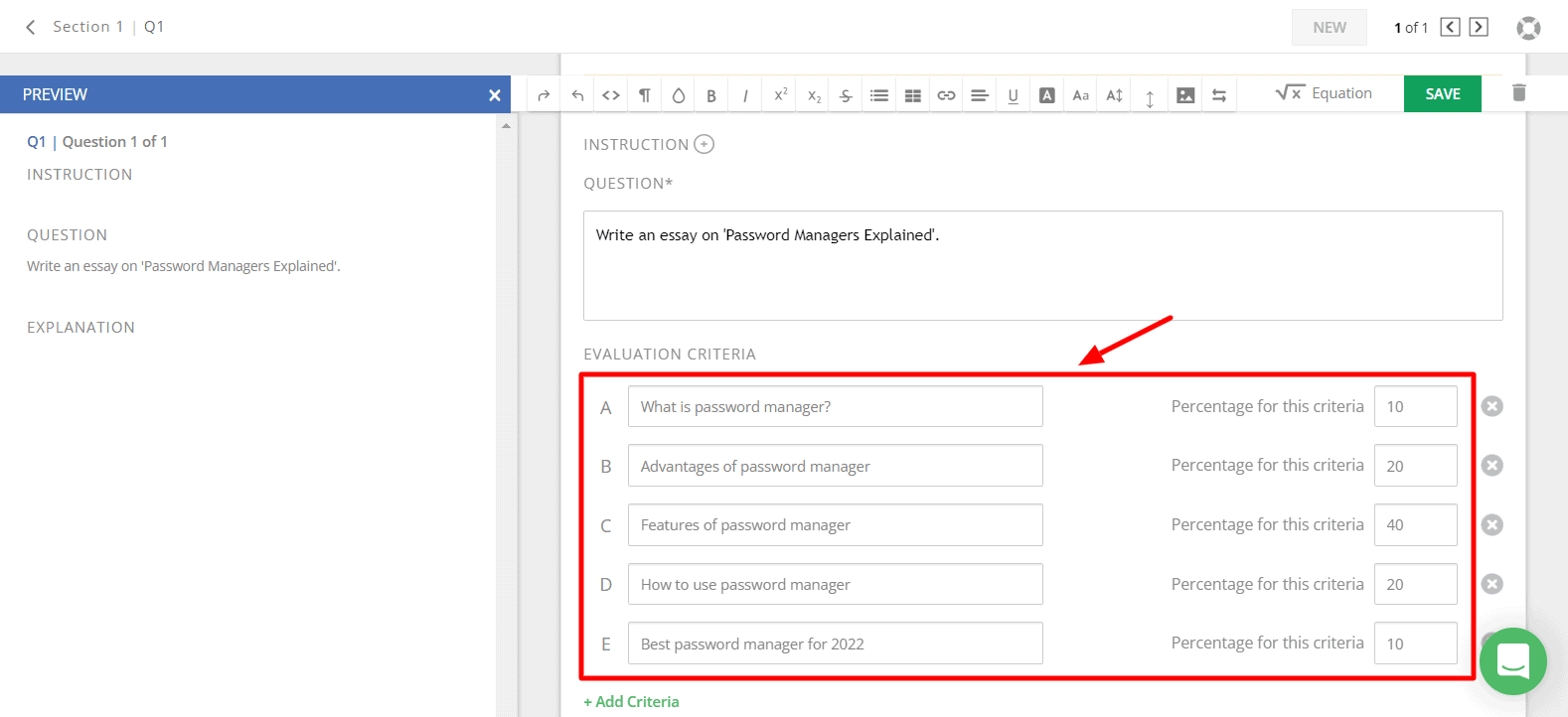Click the '+ Add Criteria' link
The image size is (1568, 717).
coord(631,701)
